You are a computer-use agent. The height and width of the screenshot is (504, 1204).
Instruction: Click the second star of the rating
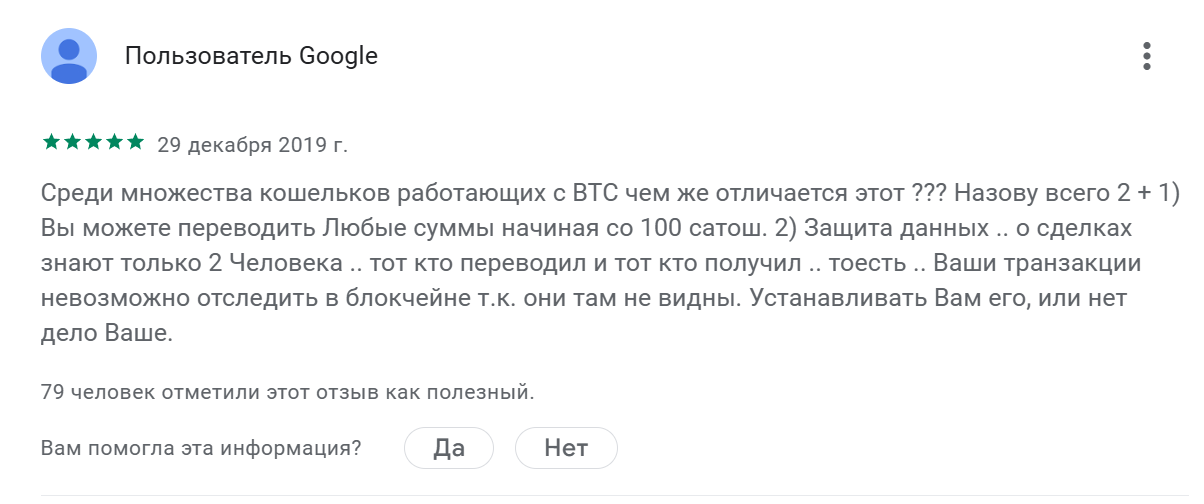coord(73,143)
